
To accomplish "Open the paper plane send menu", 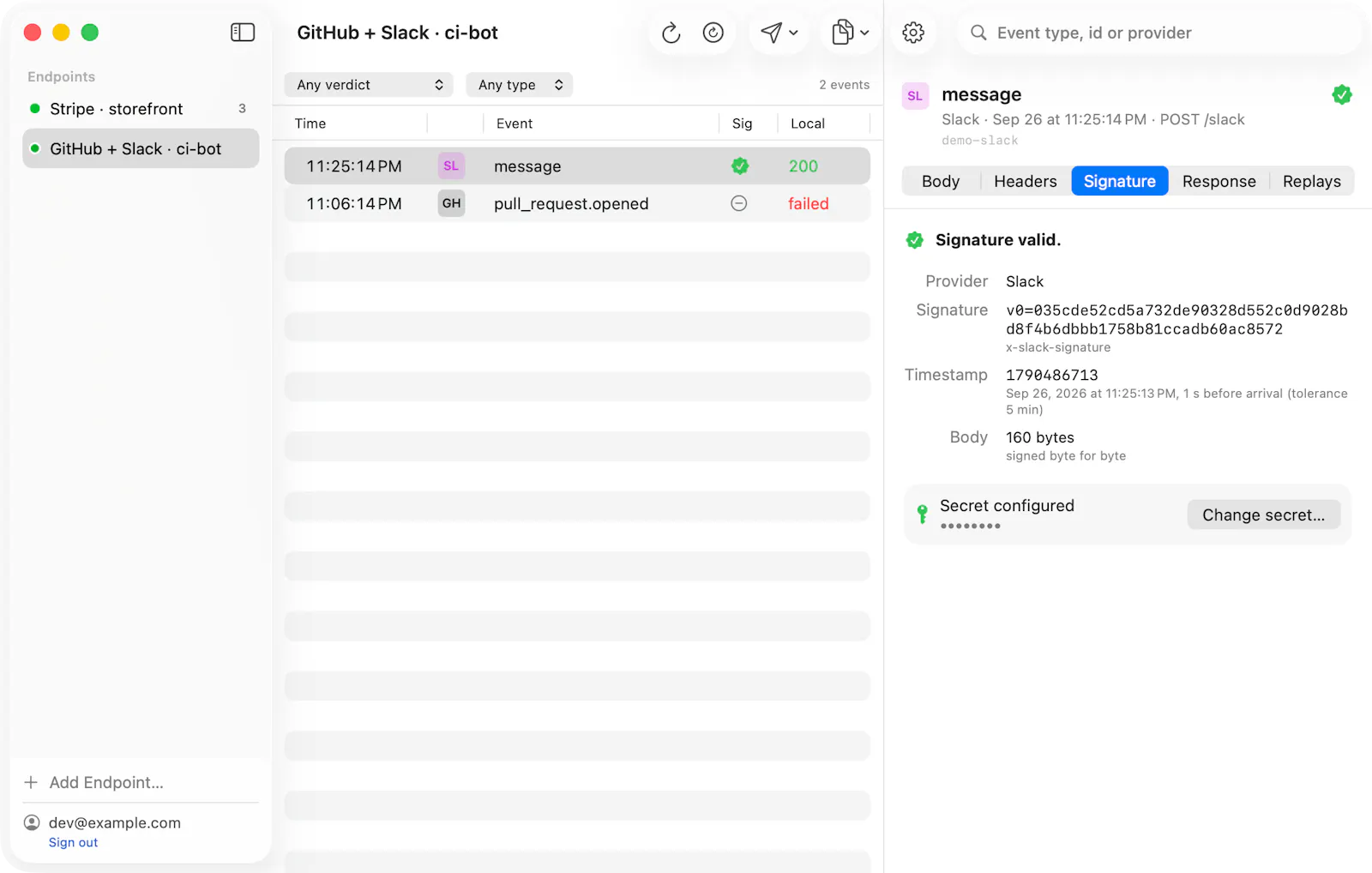I will 779,33.
